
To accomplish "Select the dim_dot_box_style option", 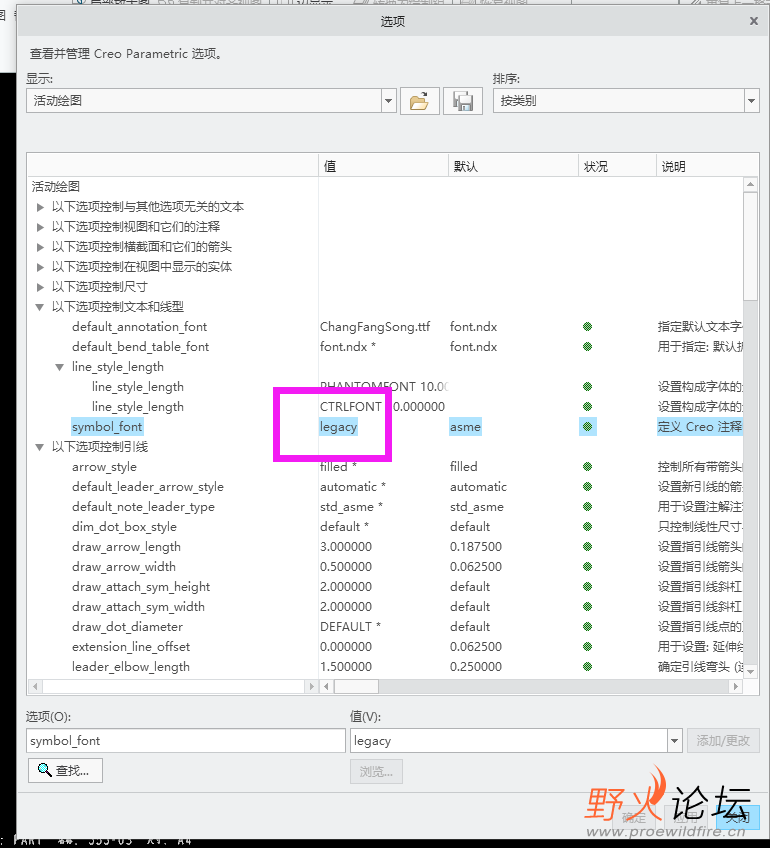I will tap(124, 527).
